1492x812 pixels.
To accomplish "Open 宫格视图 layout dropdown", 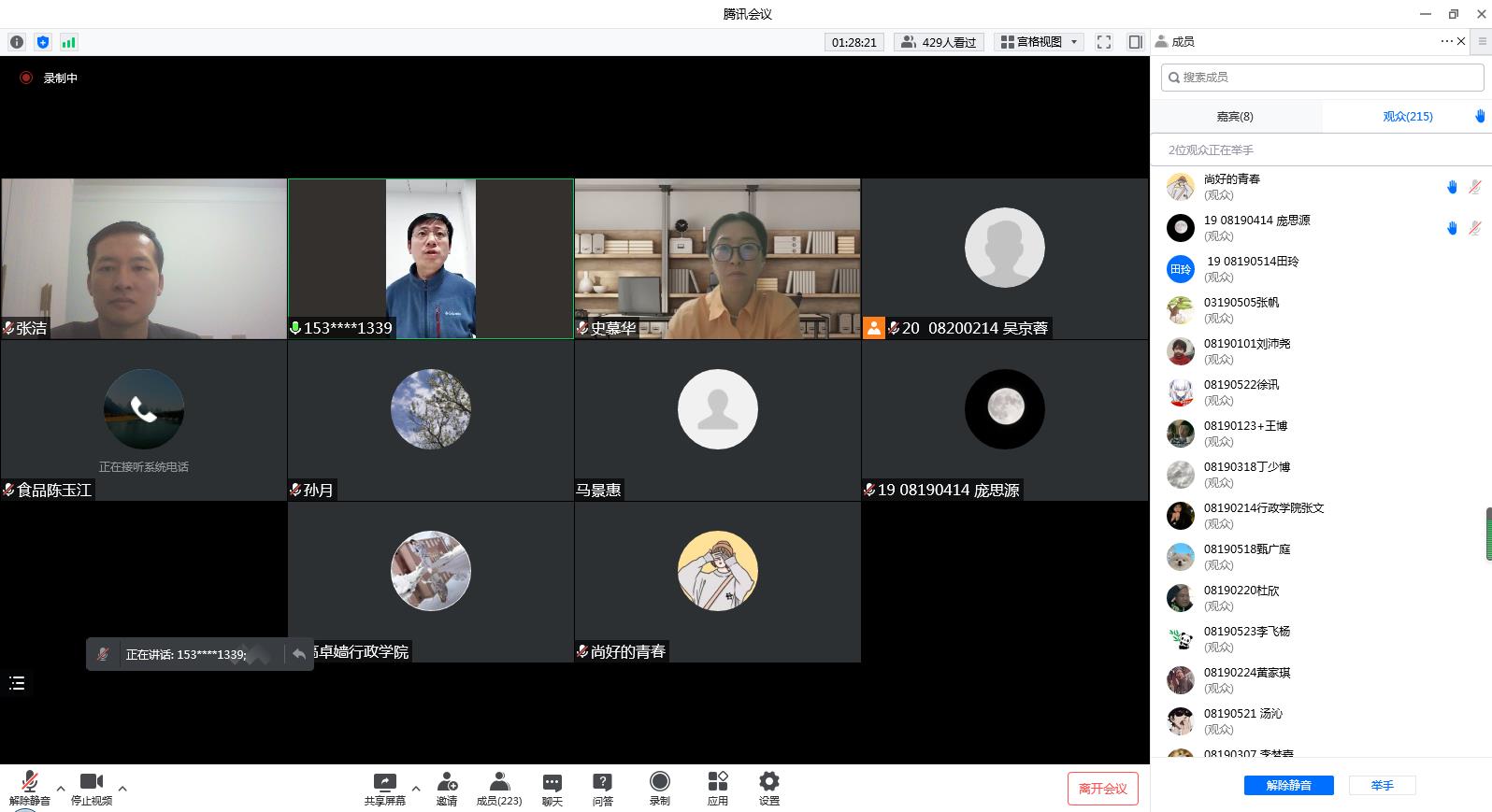I will point(1040,42).
